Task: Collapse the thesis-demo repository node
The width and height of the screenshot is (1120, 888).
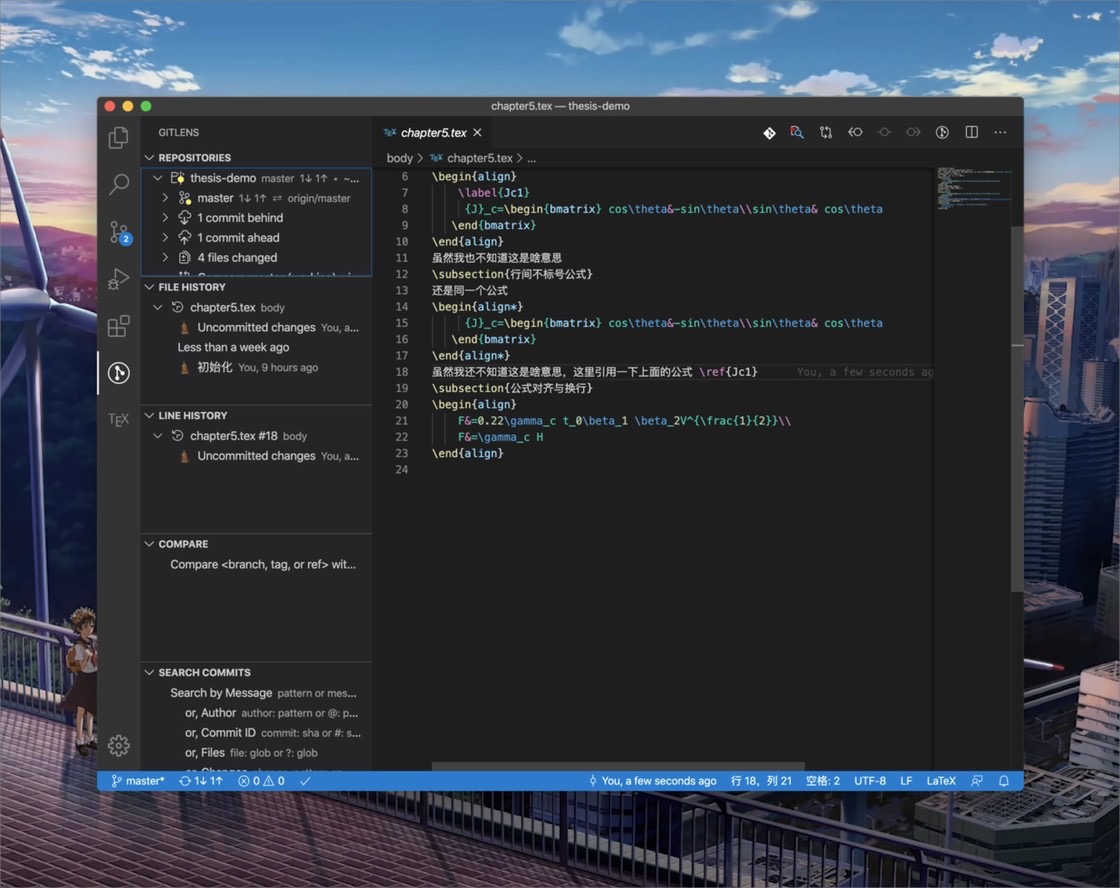Action: click(x=158, y=178)
